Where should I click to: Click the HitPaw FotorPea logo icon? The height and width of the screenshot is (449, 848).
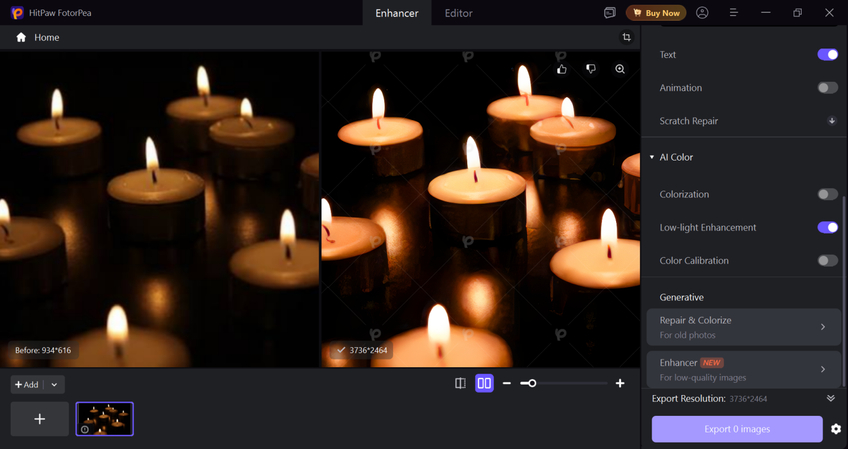(x=17, y=13)
